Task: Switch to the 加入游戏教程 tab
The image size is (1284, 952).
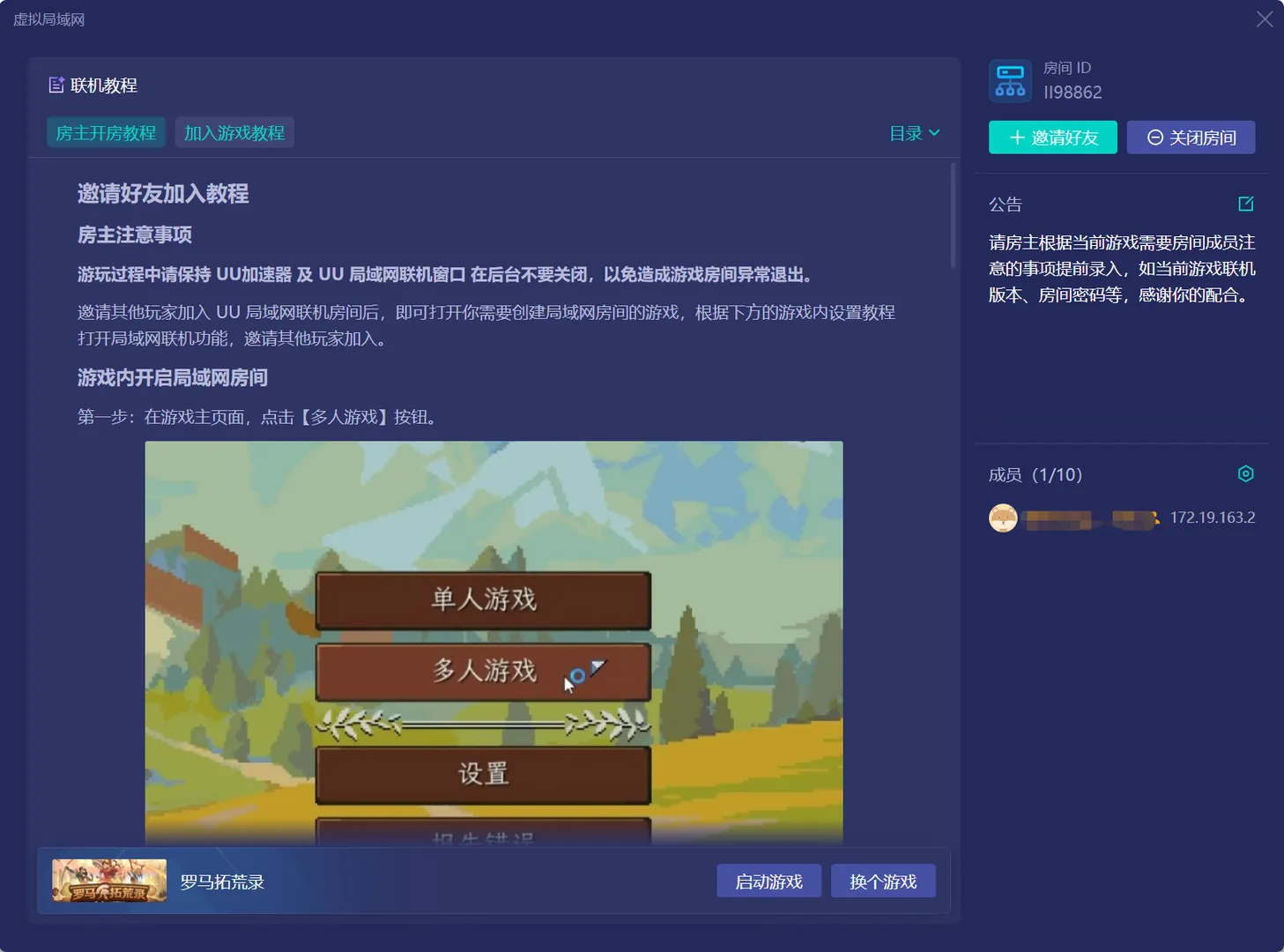Action: pyautogui.click(x=234, y=133)
